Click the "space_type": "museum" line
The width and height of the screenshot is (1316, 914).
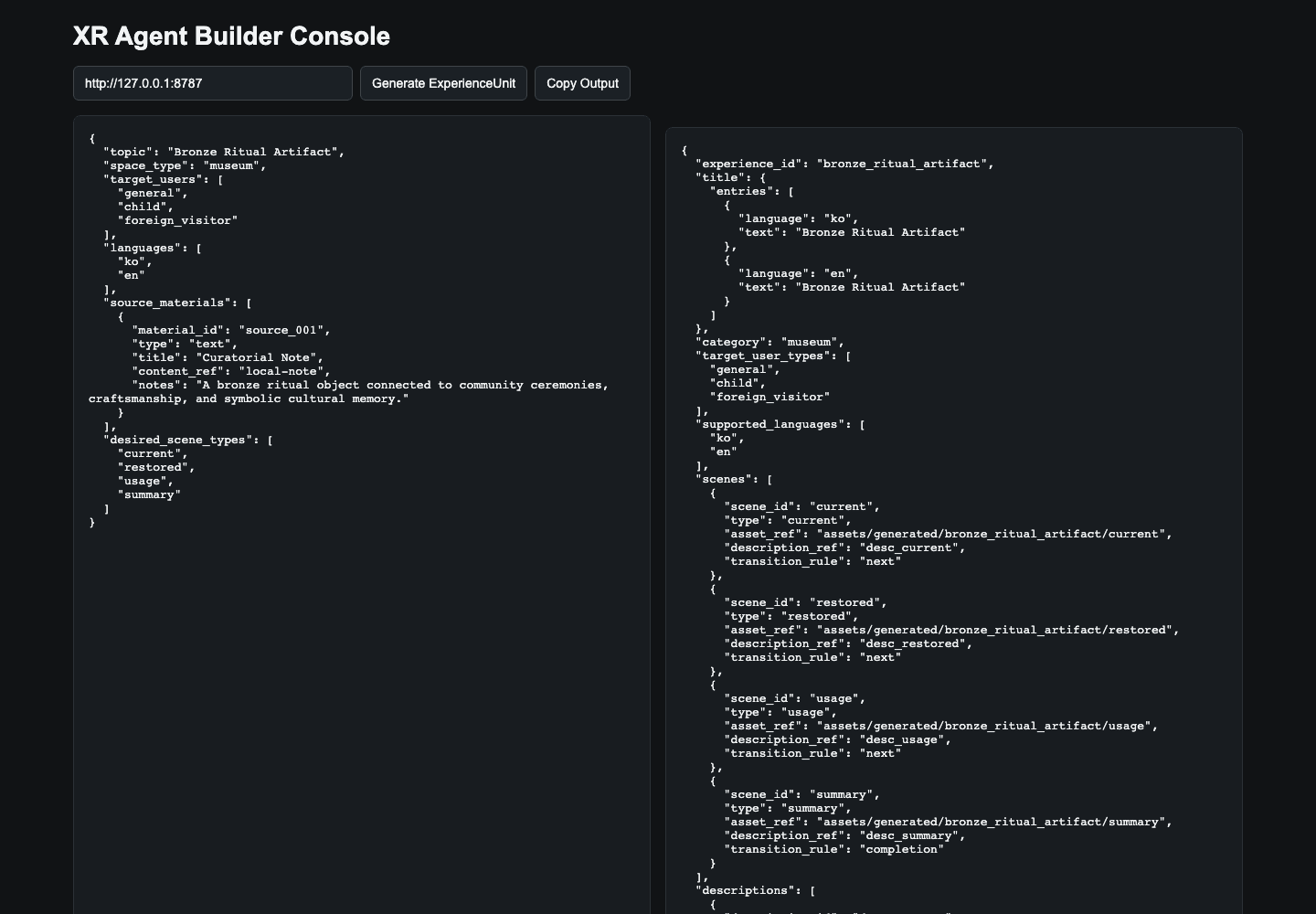[185, 165]
